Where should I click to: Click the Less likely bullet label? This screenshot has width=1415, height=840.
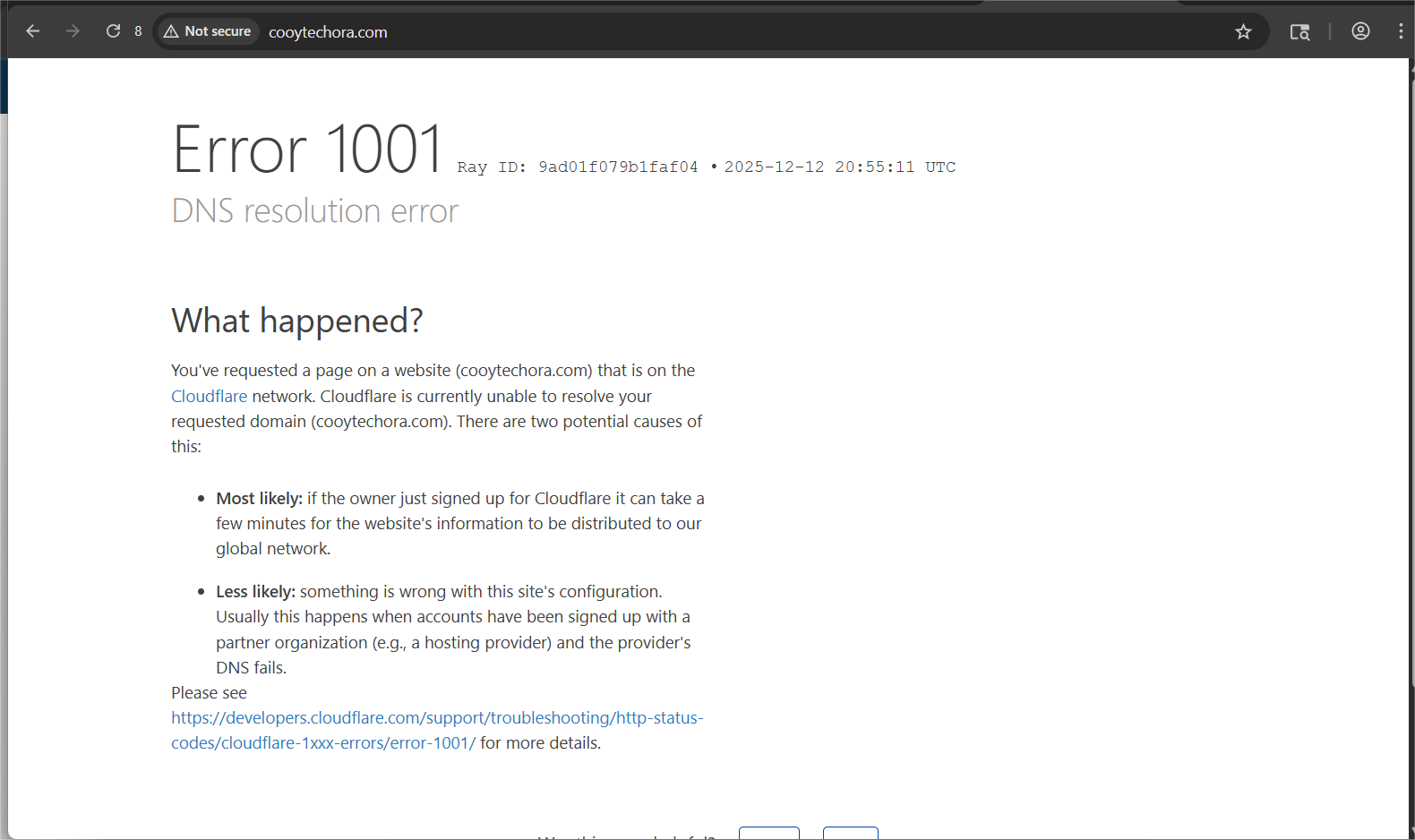click(255, 592)
